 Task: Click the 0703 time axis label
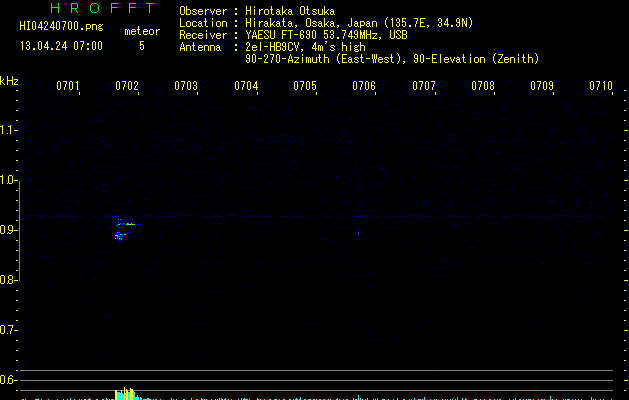186,86
